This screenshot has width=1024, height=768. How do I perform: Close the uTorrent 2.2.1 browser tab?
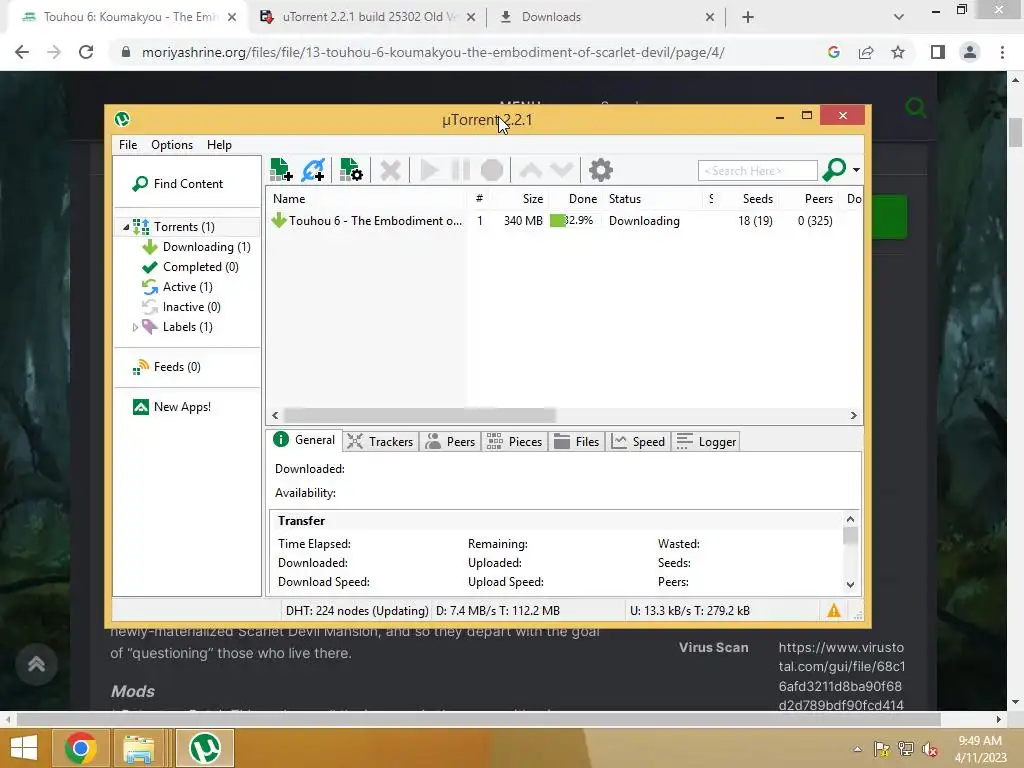pyautogui.click(x=471, y=18)
